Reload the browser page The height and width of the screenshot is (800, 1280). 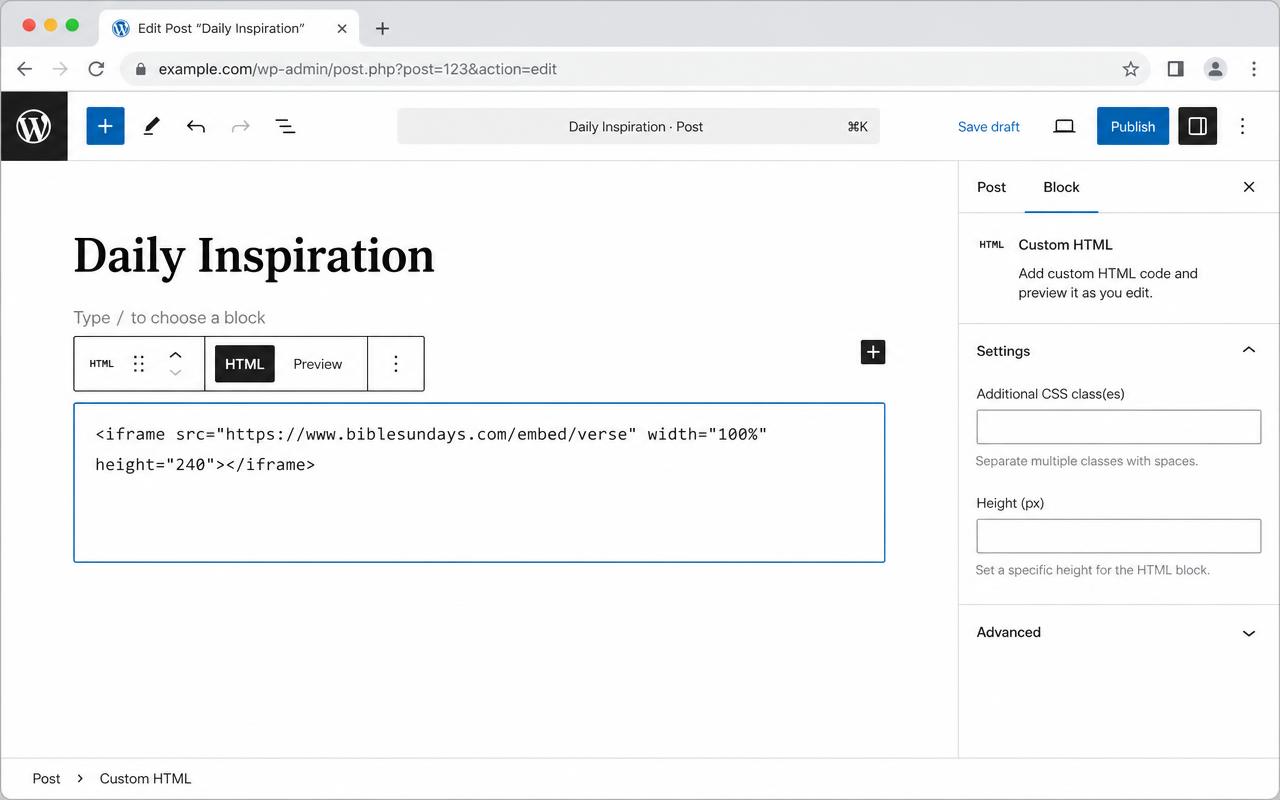96,69
